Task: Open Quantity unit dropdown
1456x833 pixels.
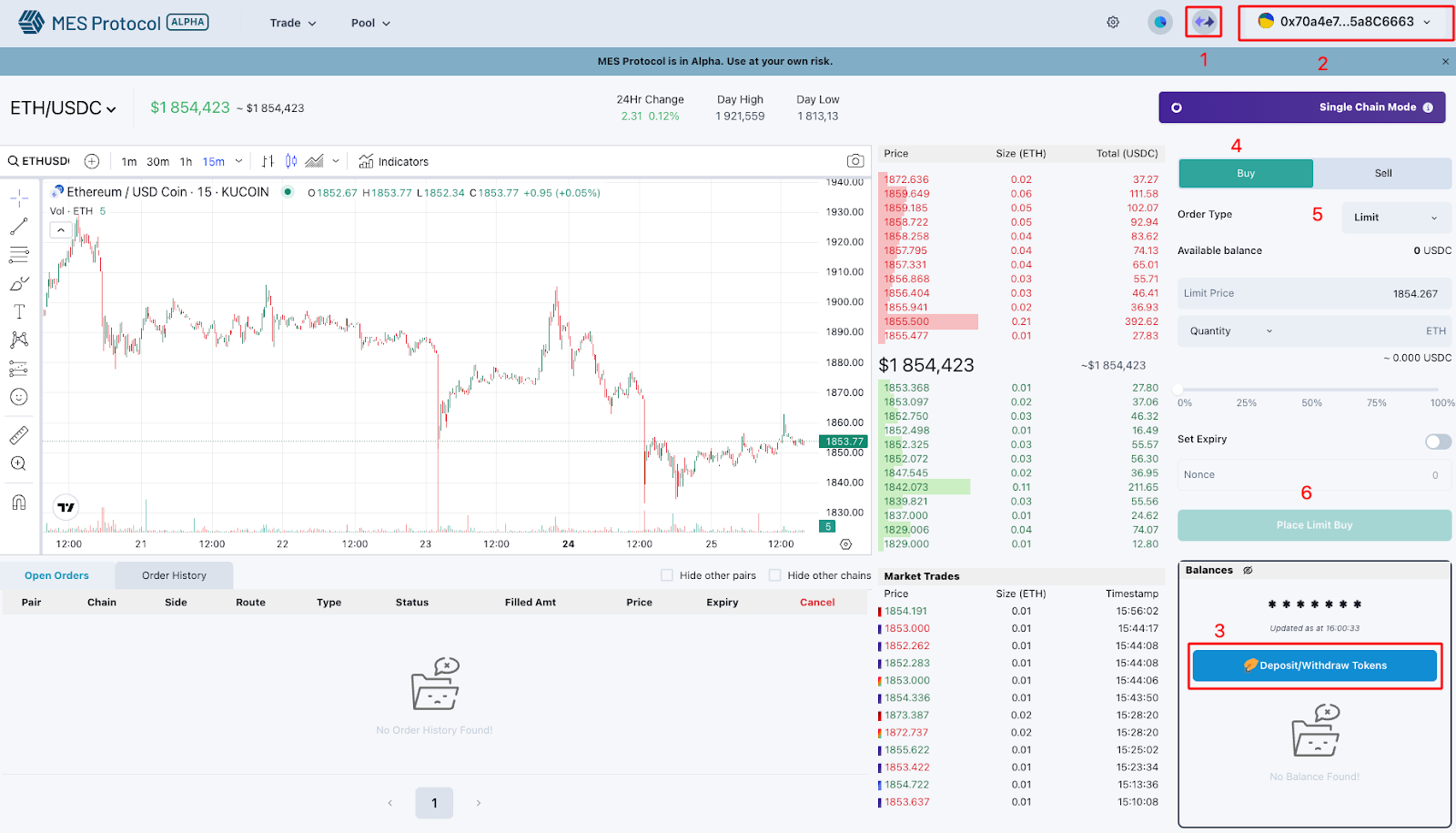Action: point(1231,331)
